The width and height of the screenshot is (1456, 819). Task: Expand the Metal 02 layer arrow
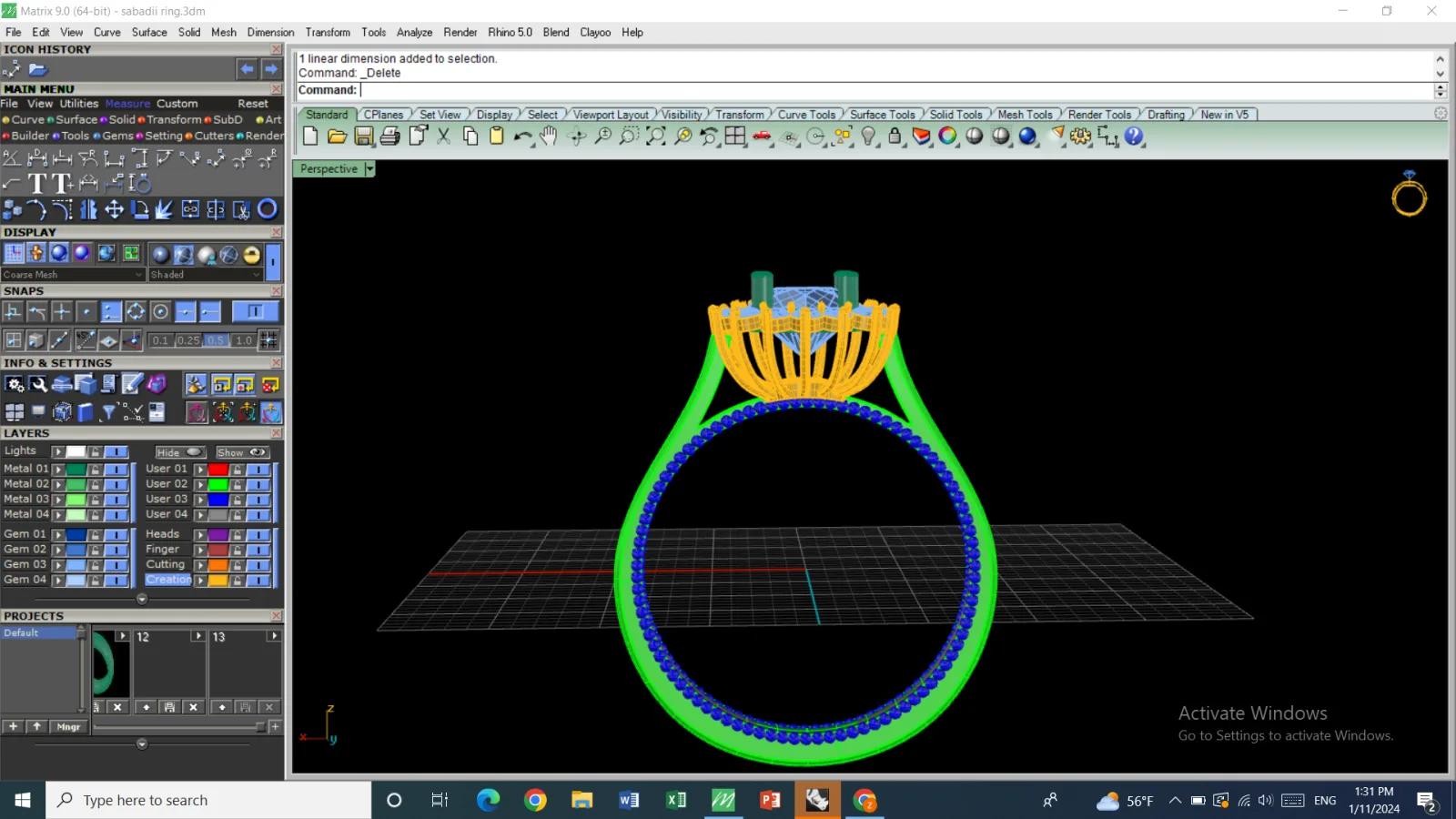[x=58, y=485]
